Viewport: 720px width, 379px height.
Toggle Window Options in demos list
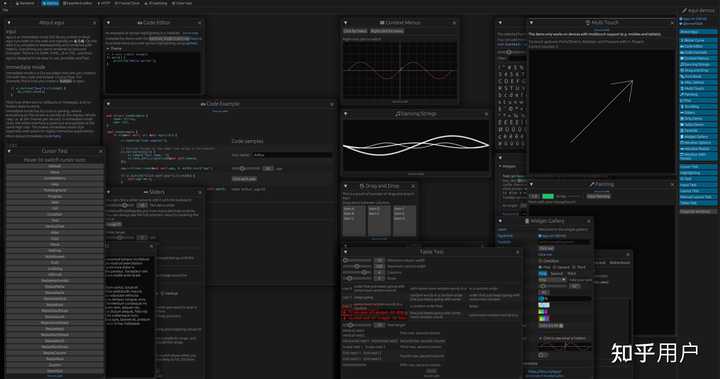[x=698, y=143]
